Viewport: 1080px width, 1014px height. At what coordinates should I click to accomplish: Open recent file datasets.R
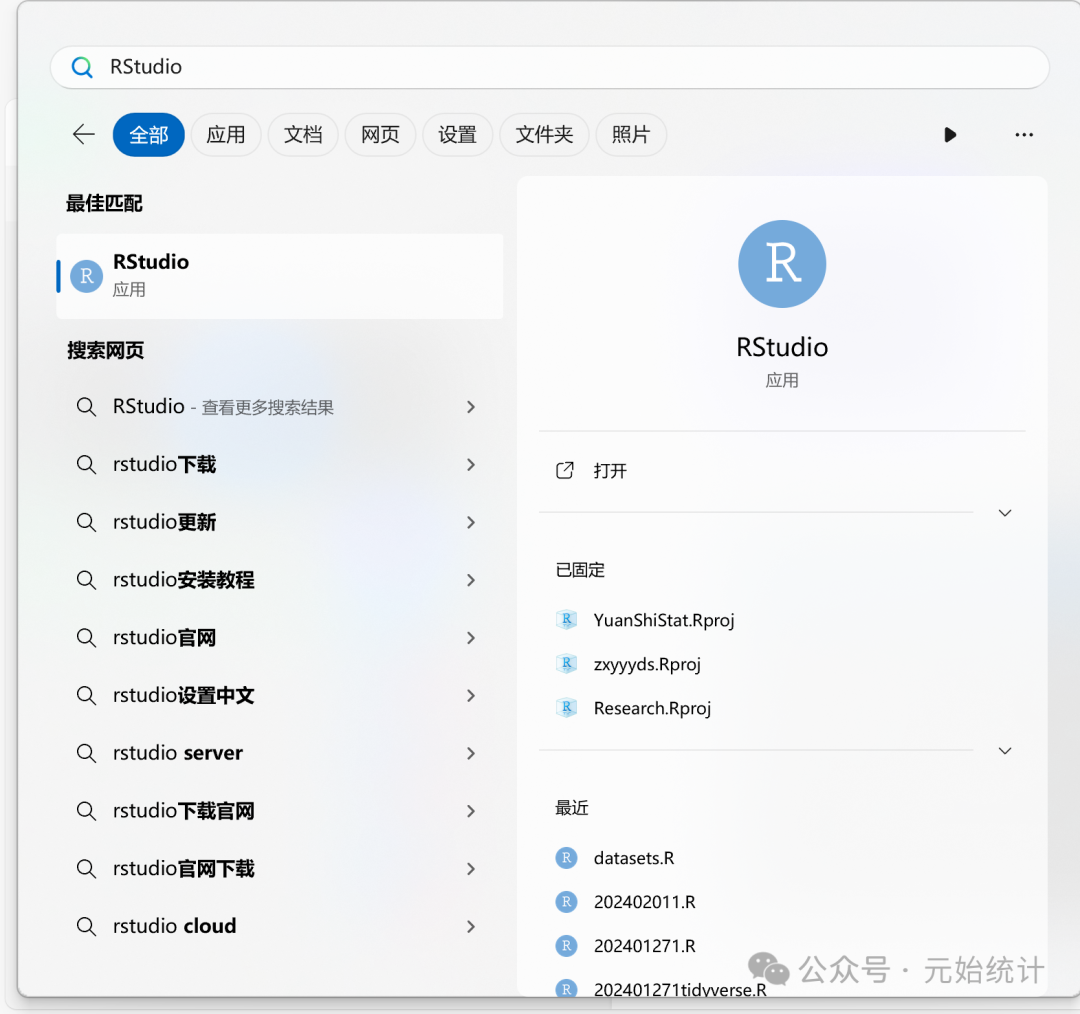pyautogui.click(x=633, y=858)
